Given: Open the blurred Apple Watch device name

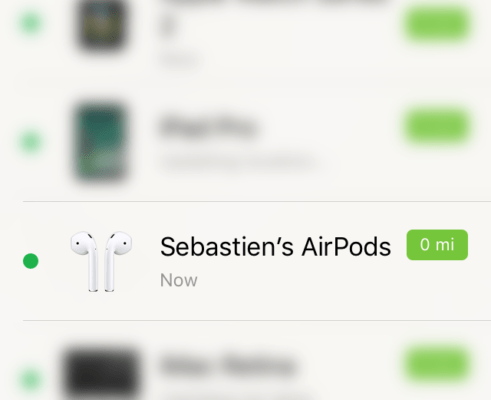Looking at the screenshot, I should click(169, 27).
